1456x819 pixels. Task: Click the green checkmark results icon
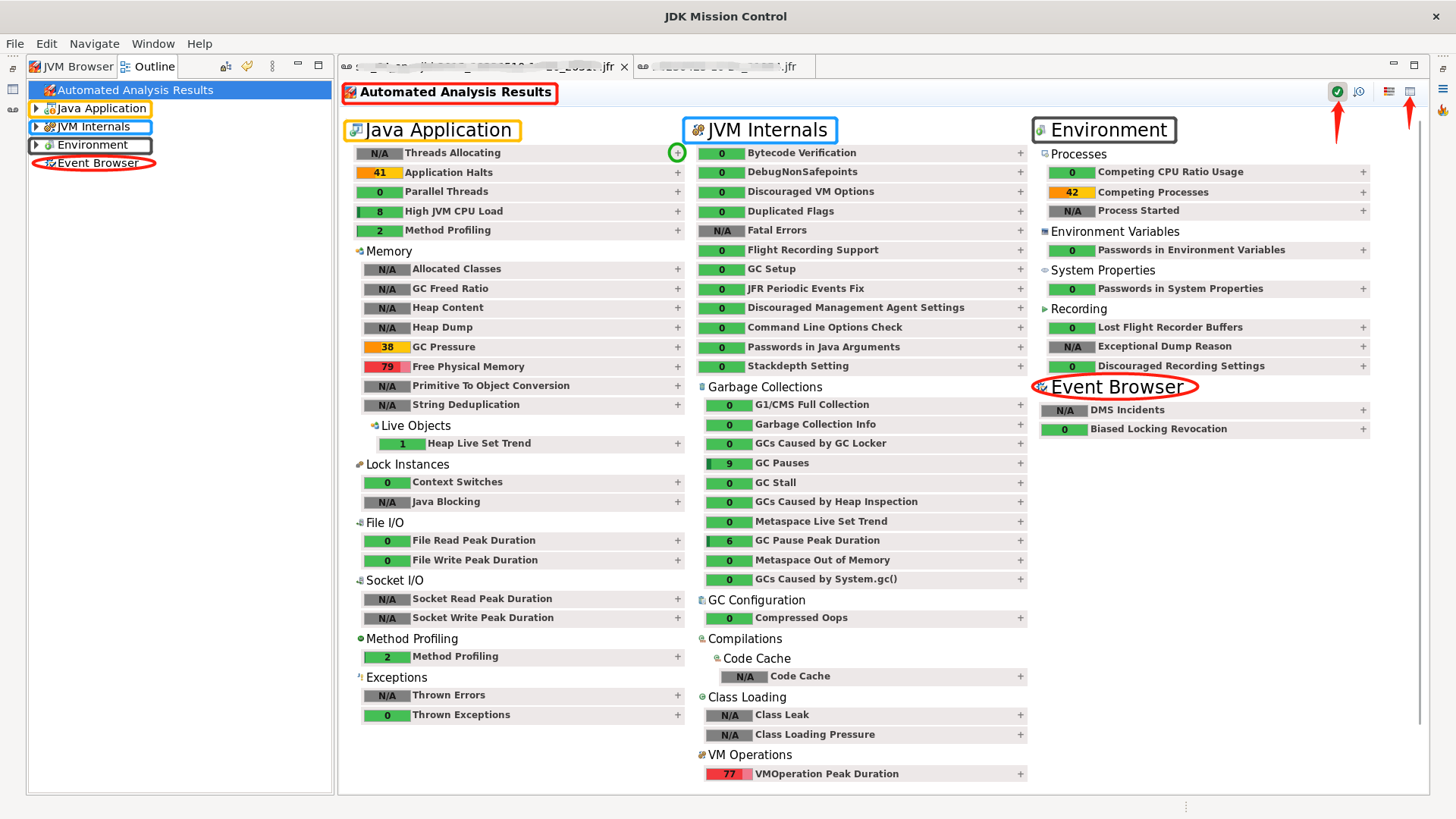(1337, 91)
